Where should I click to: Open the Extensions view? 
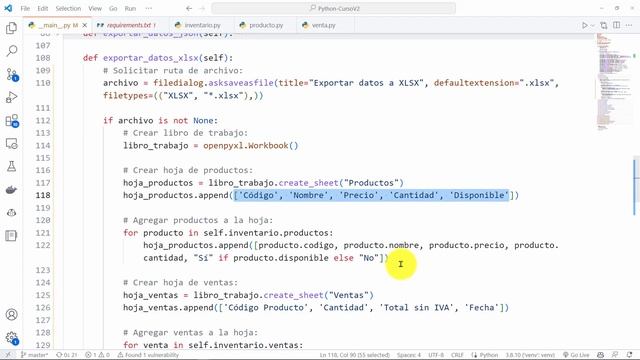[x=11, y=120]
